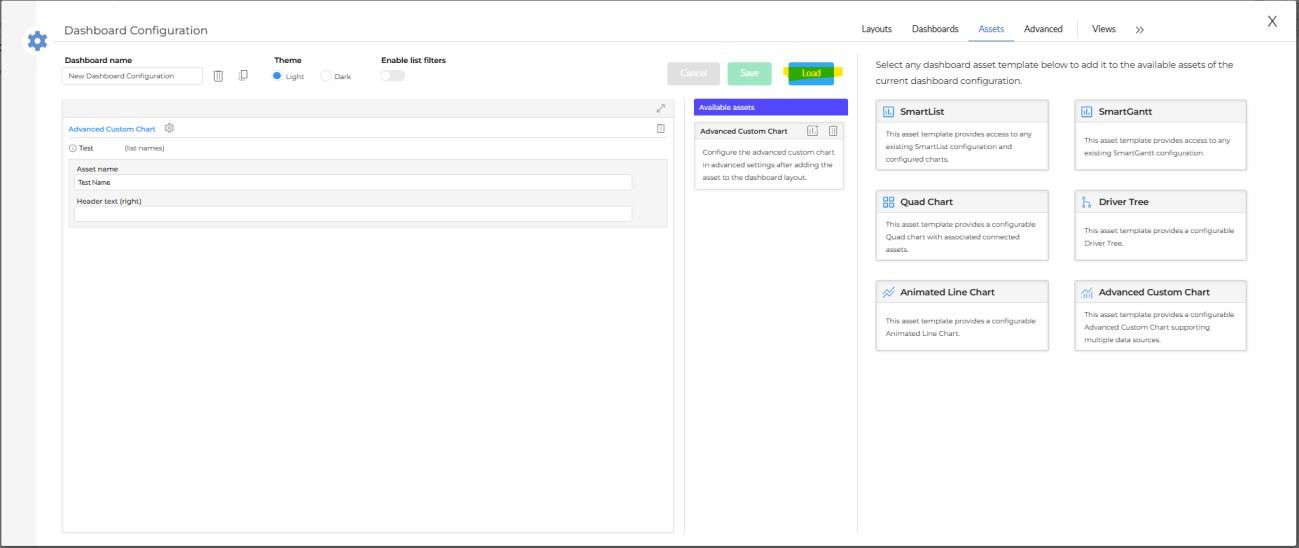This screenshot has width=1299, height=548.
Task: Click the "Asset name" label
Action: click(97, 169)
